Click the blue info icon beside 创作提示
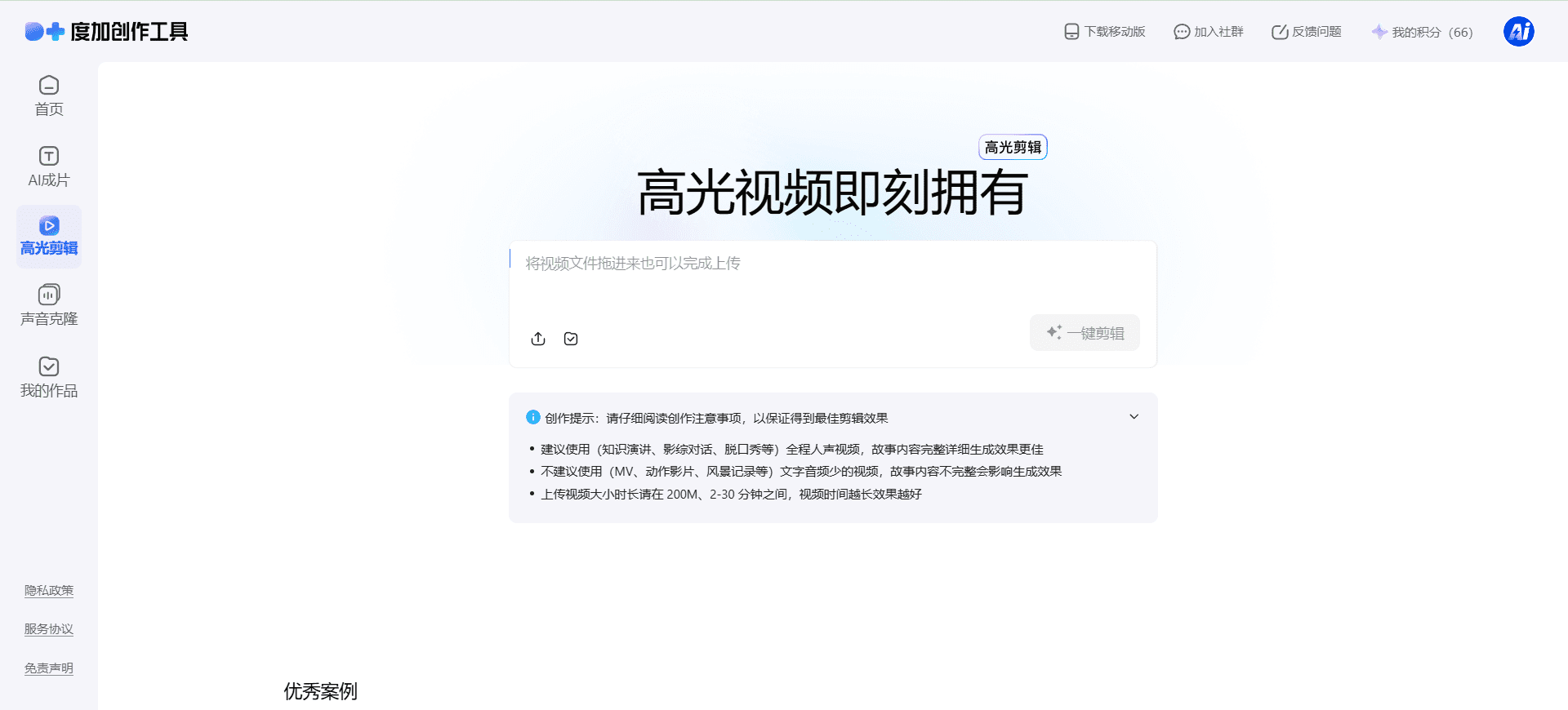Image resolution: width=1568 pixels, height=710 pixels. [x=533, y=417]
